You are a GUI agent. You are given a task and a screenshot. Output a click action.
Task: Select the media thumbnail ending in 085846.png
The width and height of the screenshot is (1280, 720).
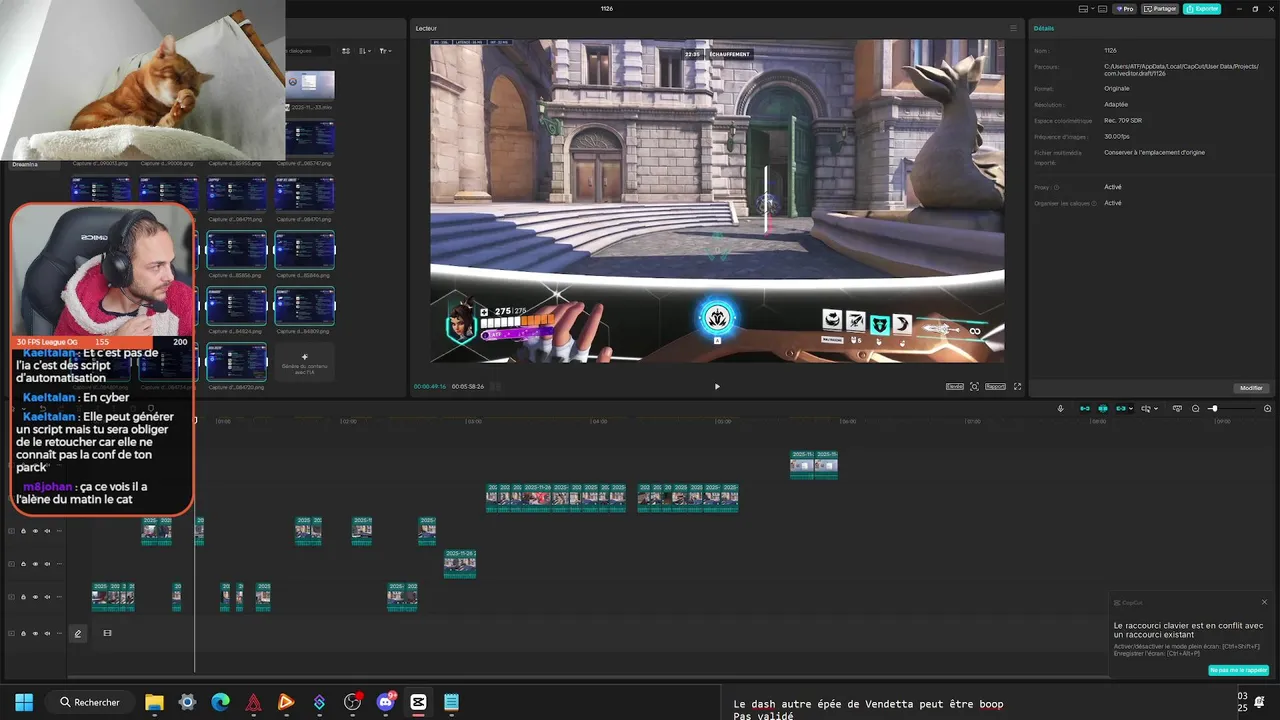click(x=305, y=252)
